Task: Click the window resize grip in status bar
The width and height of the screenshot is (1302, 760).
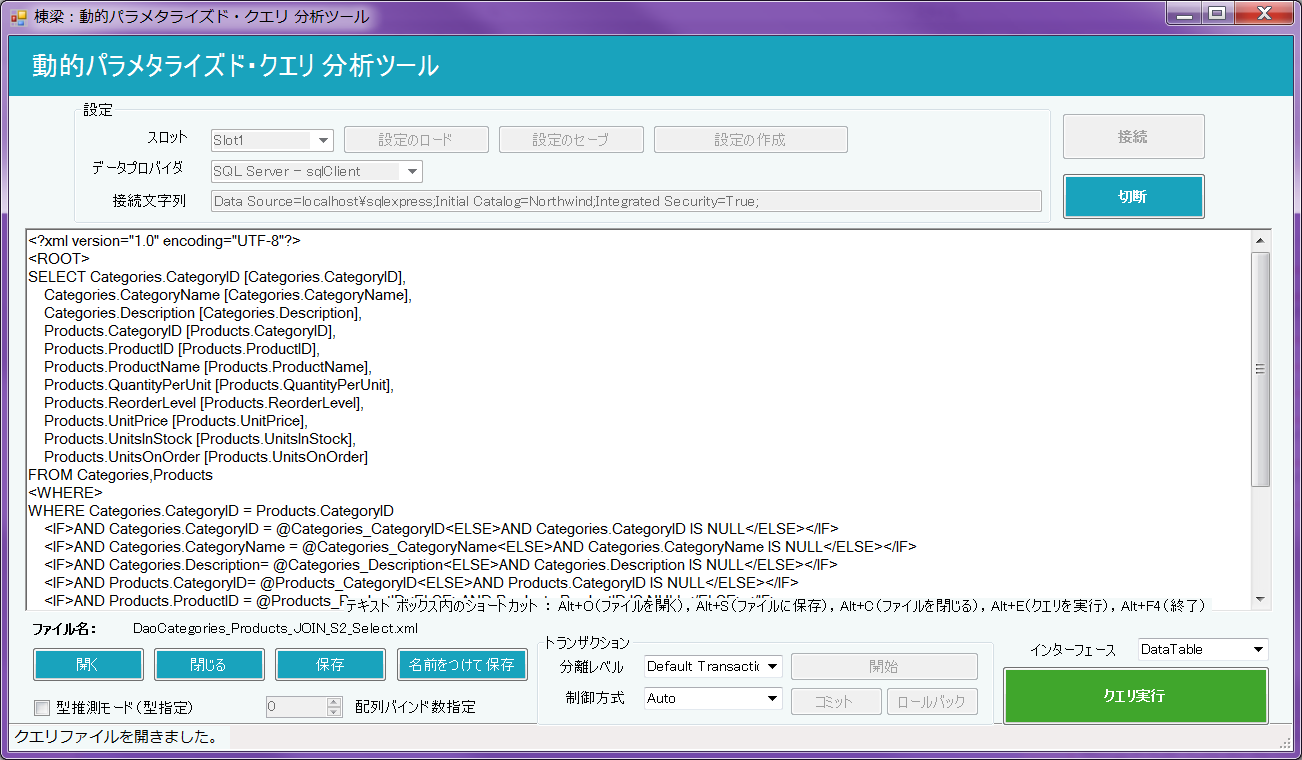Action: (x=1285, y=743)
